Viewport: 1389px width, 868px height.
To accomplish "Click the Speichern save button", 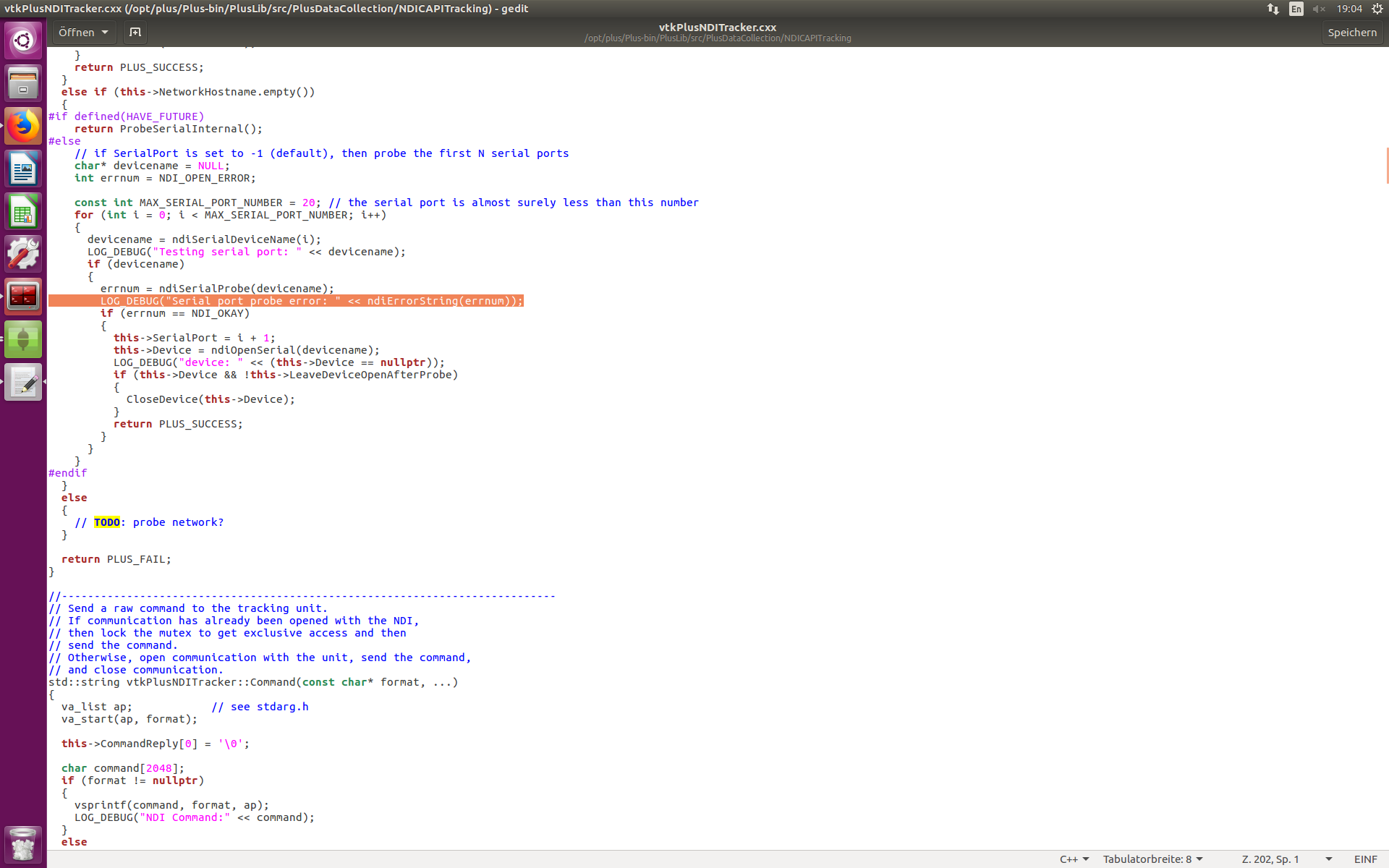I will click(x=1351, y=33).
